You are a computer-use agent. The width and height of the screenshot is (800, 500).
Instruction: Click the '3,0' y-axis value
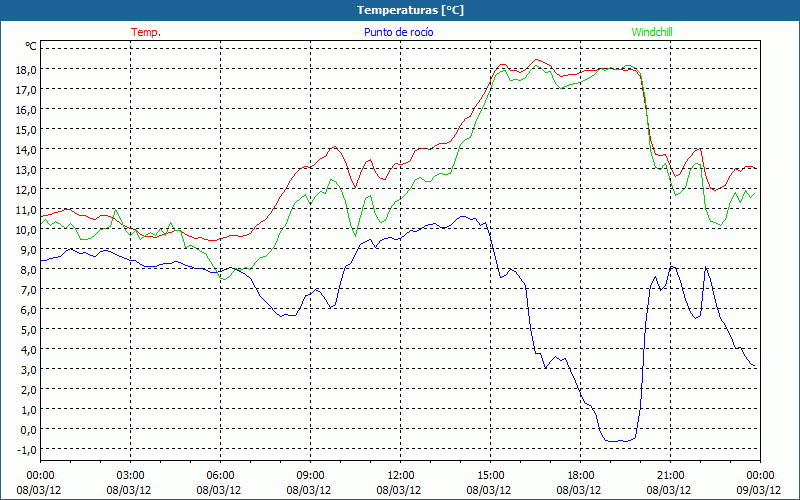[28, 370]
